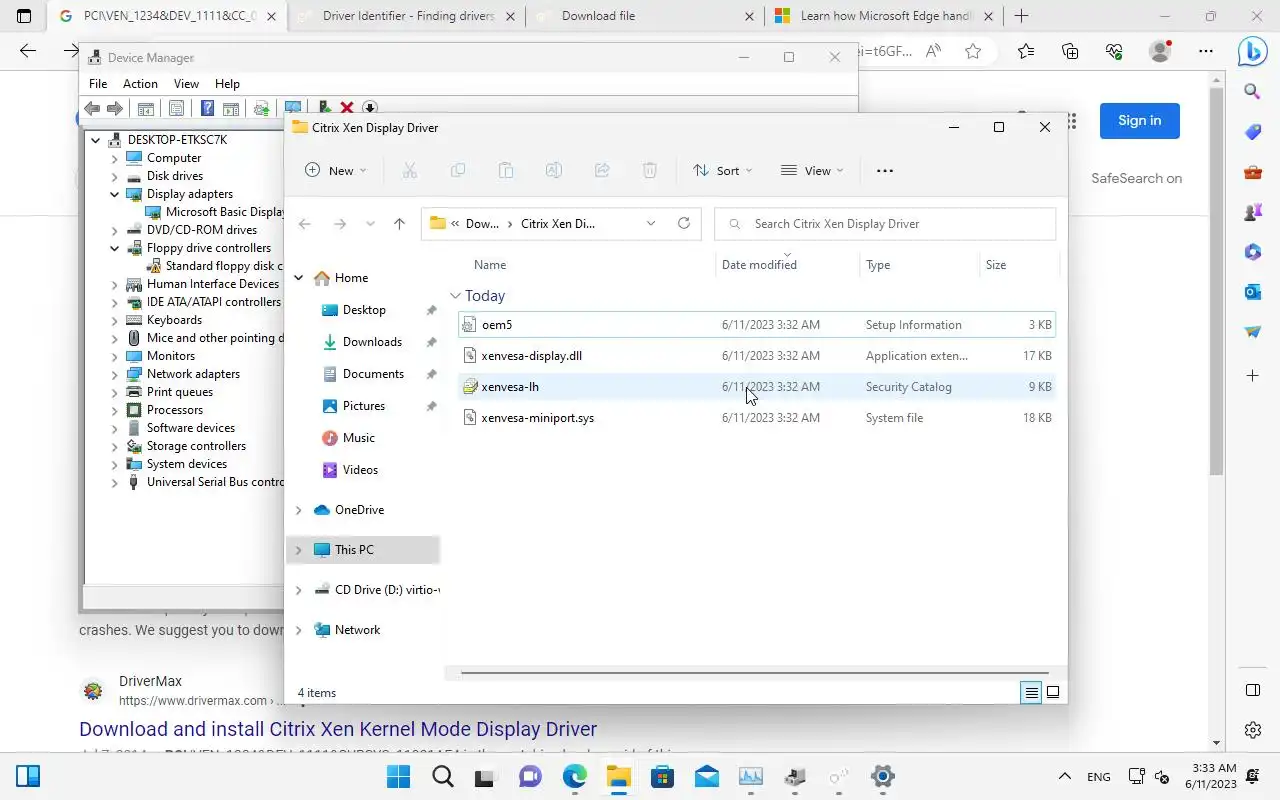Expand Network in the navigation pane

[298, 630]
